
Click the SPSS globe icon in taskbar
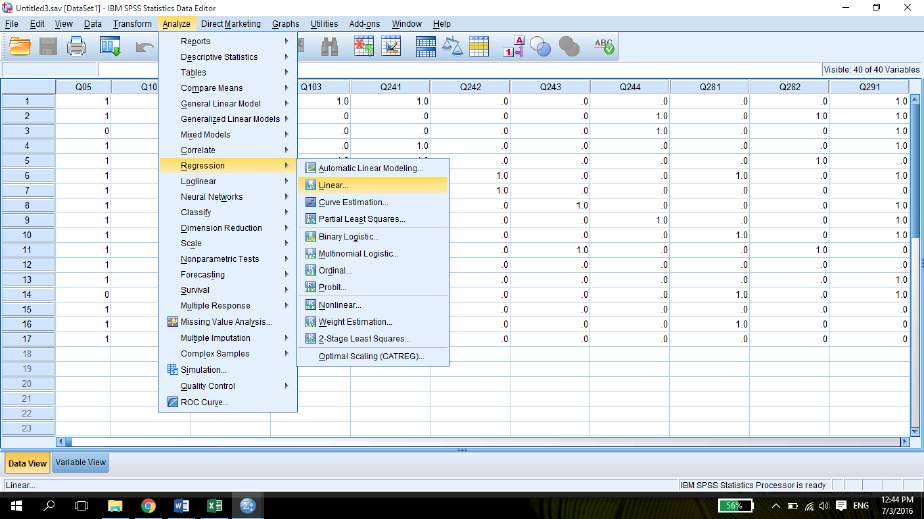pyautogui.click(x=248, y=505)
